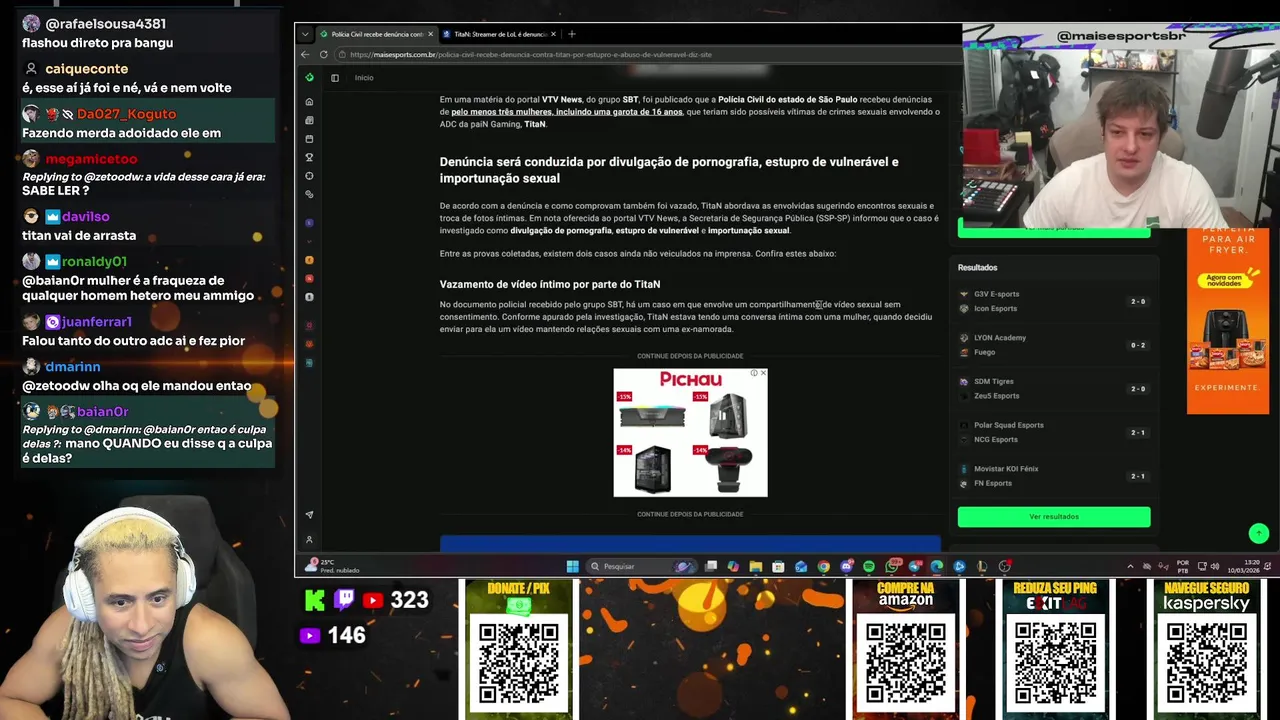Switch to the 'Polícia Civil recebe denúncia' tab

pos(376,34)
